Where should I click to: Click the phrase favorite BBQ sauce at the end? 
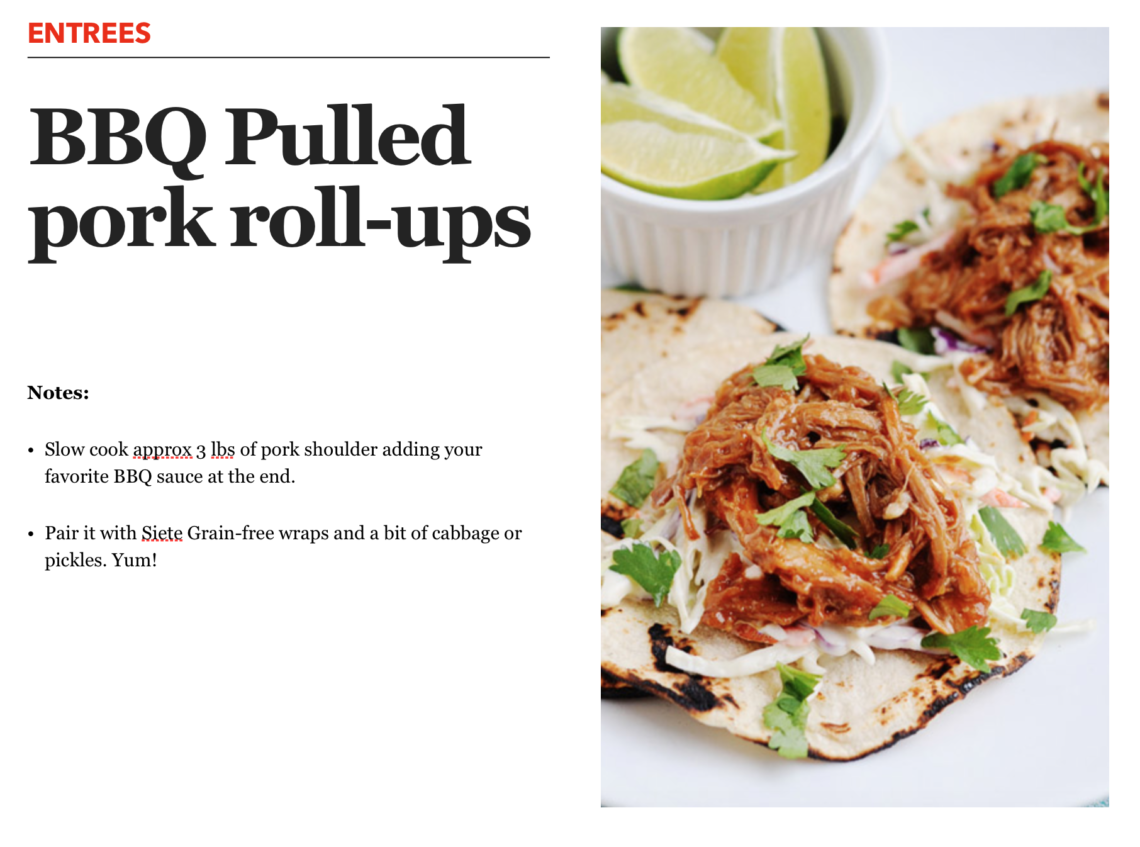tap(170, 477)
